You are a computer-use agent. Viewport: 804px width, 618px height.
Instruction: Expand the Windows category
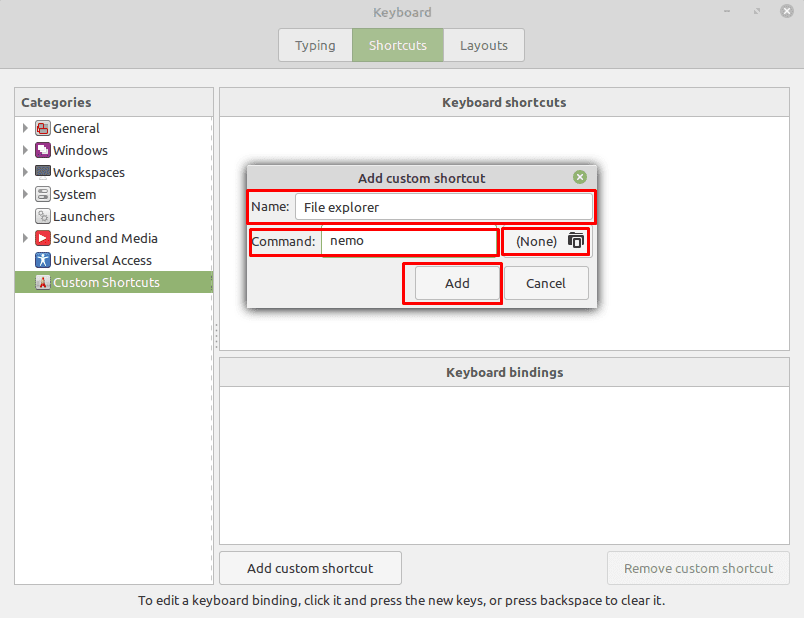pyautogui.click(x=25, y=150)
